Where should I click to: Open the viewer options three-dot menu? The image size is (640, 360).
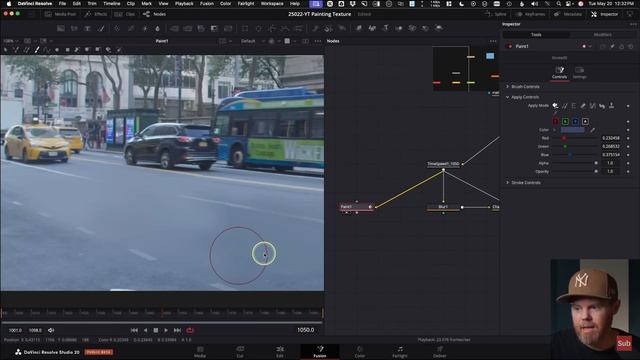tap(318, 41)
